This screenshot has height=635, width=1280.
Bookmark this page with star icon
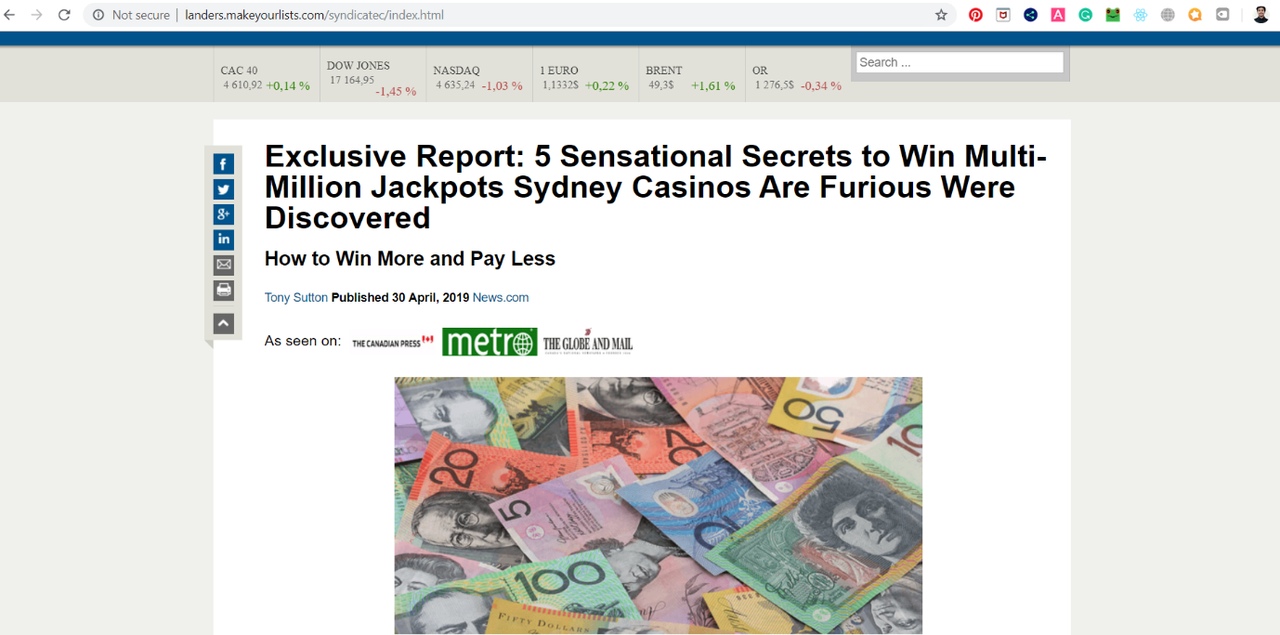coord(941,15)
